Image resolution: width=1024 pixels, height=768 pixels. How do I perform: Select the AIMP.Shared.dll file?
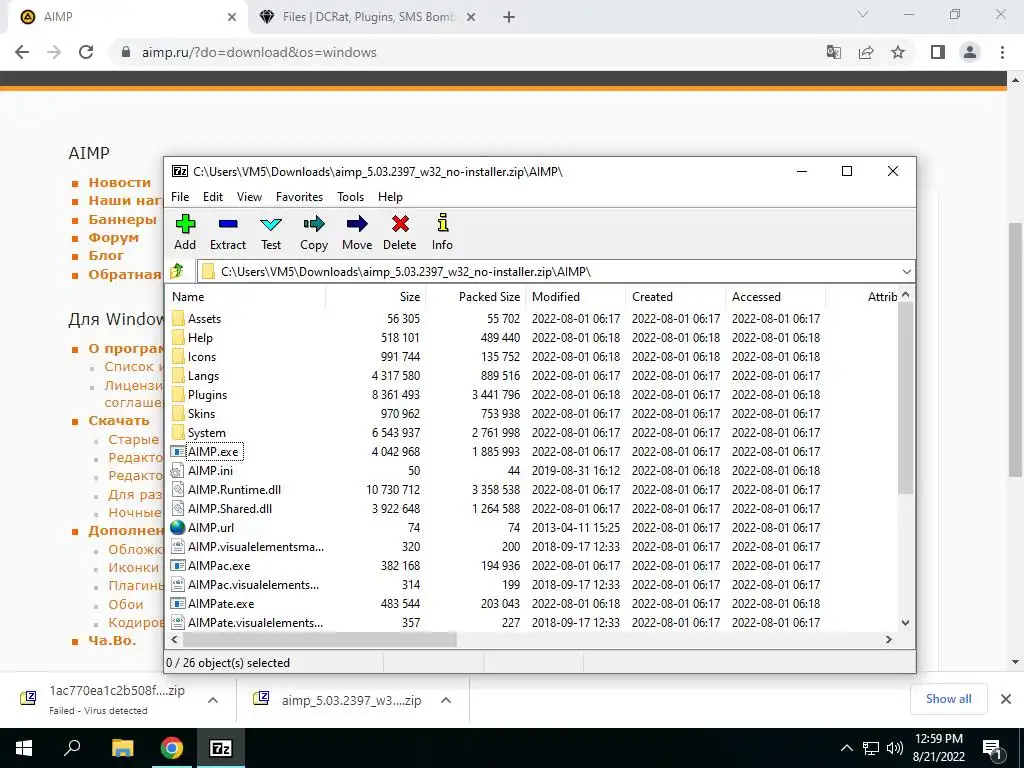(230, 508)
